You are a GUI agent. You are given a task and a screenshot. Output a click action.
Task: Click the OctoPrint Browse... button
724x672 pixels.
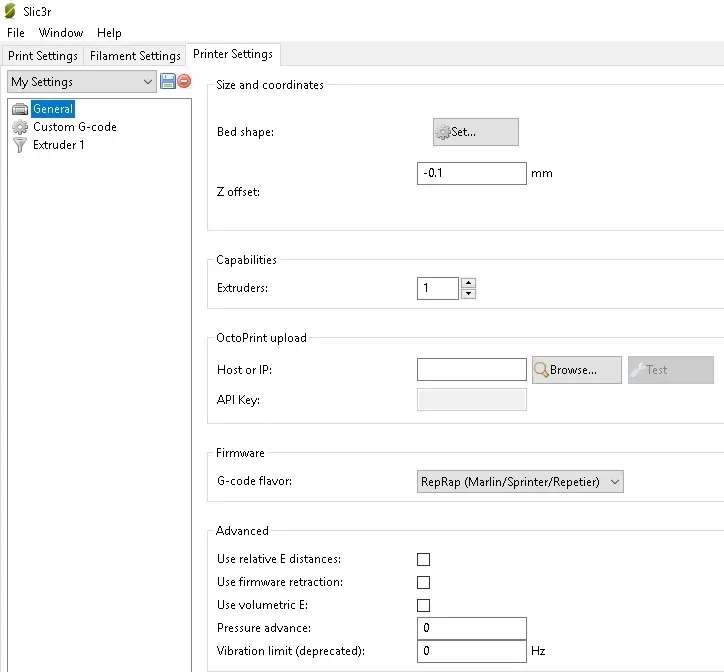click(x=577, y=370)
